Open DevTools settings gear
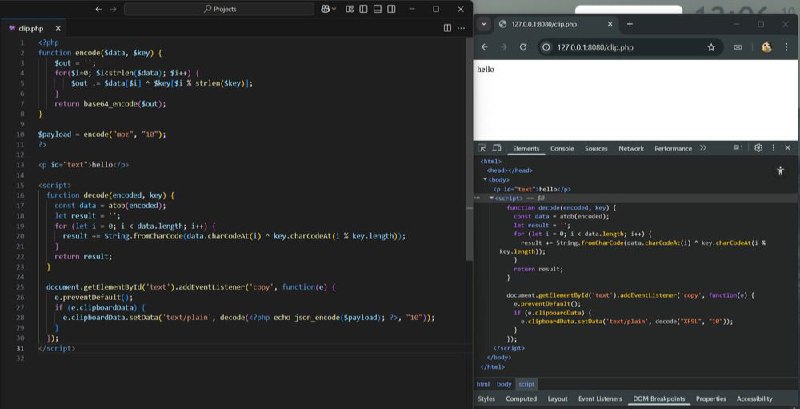This screenshot has height=409, width=800. pyautogui.click(x=758, y=148)
